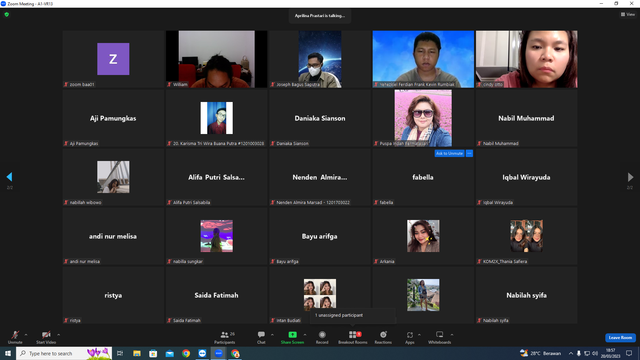Image resolution: width=640 pixels, height=360 pixels.
Task: Expand chat options arrow beside Chat
Action: tap(272, 335)
